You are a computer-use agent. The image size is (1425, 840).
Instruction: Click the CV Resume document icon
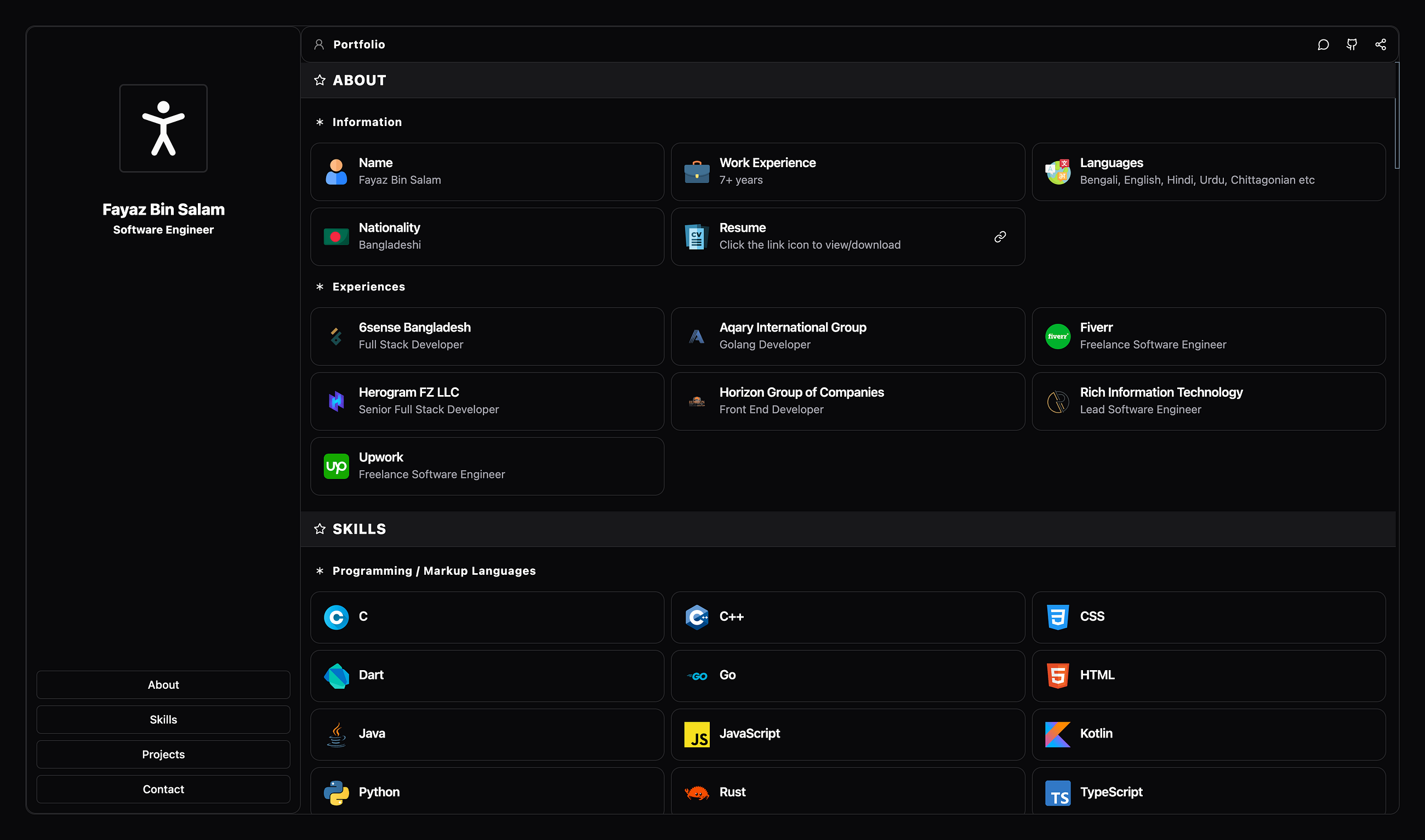[697, 237]
